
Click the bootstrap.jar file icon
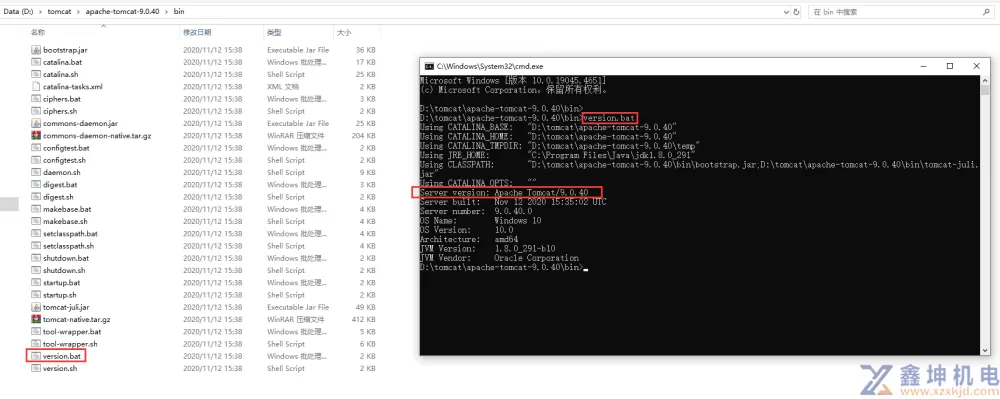point(36,50)
